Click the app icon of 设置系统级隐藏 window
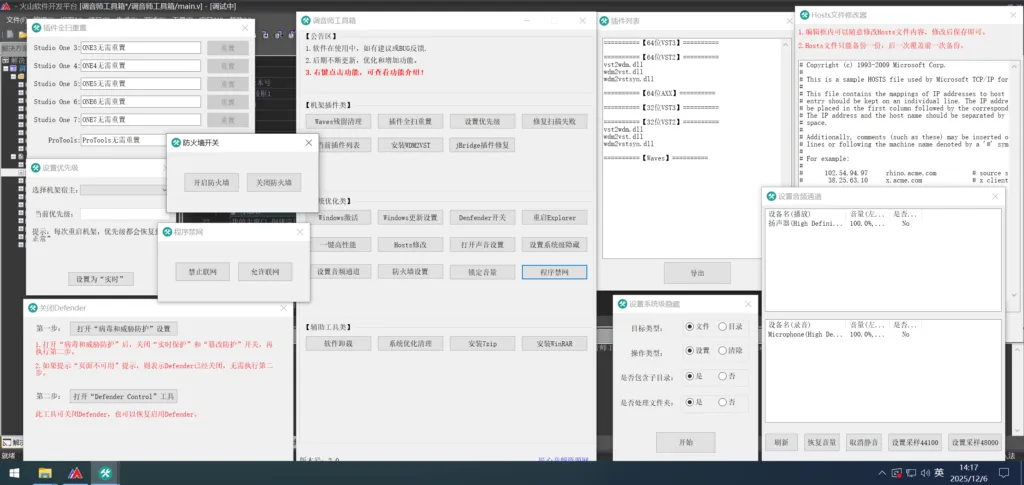1024x485 pixels. [622, 304]
